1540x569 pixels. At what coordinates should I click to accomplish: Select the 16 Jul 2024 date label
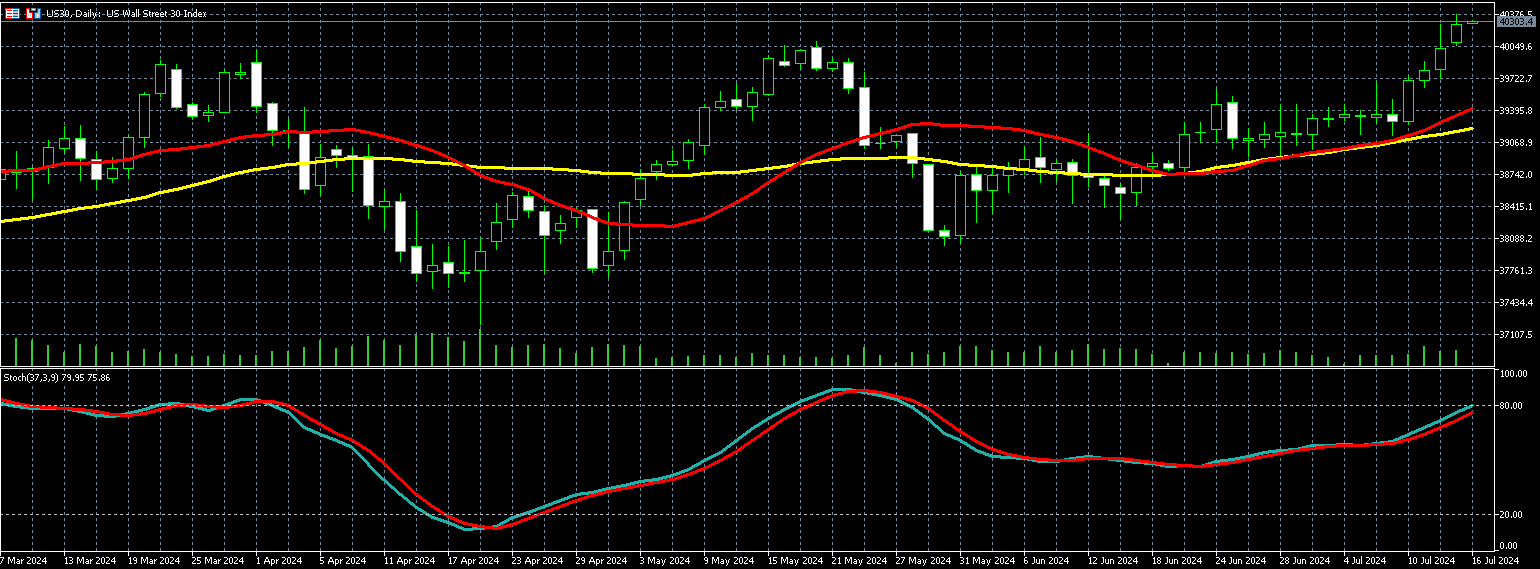(1494, 561)
